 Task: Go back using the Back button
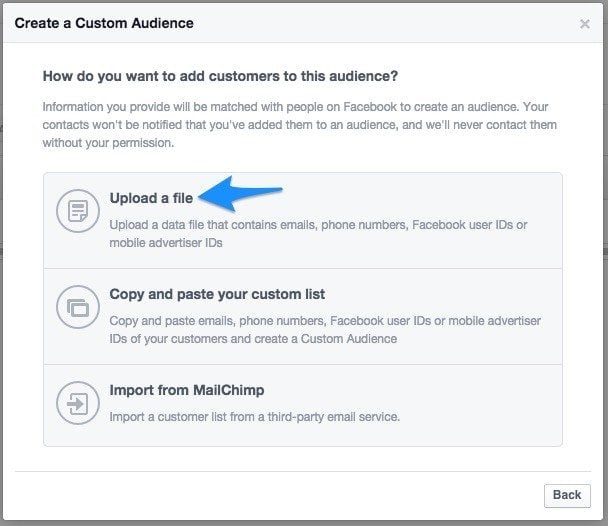pyautogui.click(x=567, y=495)
